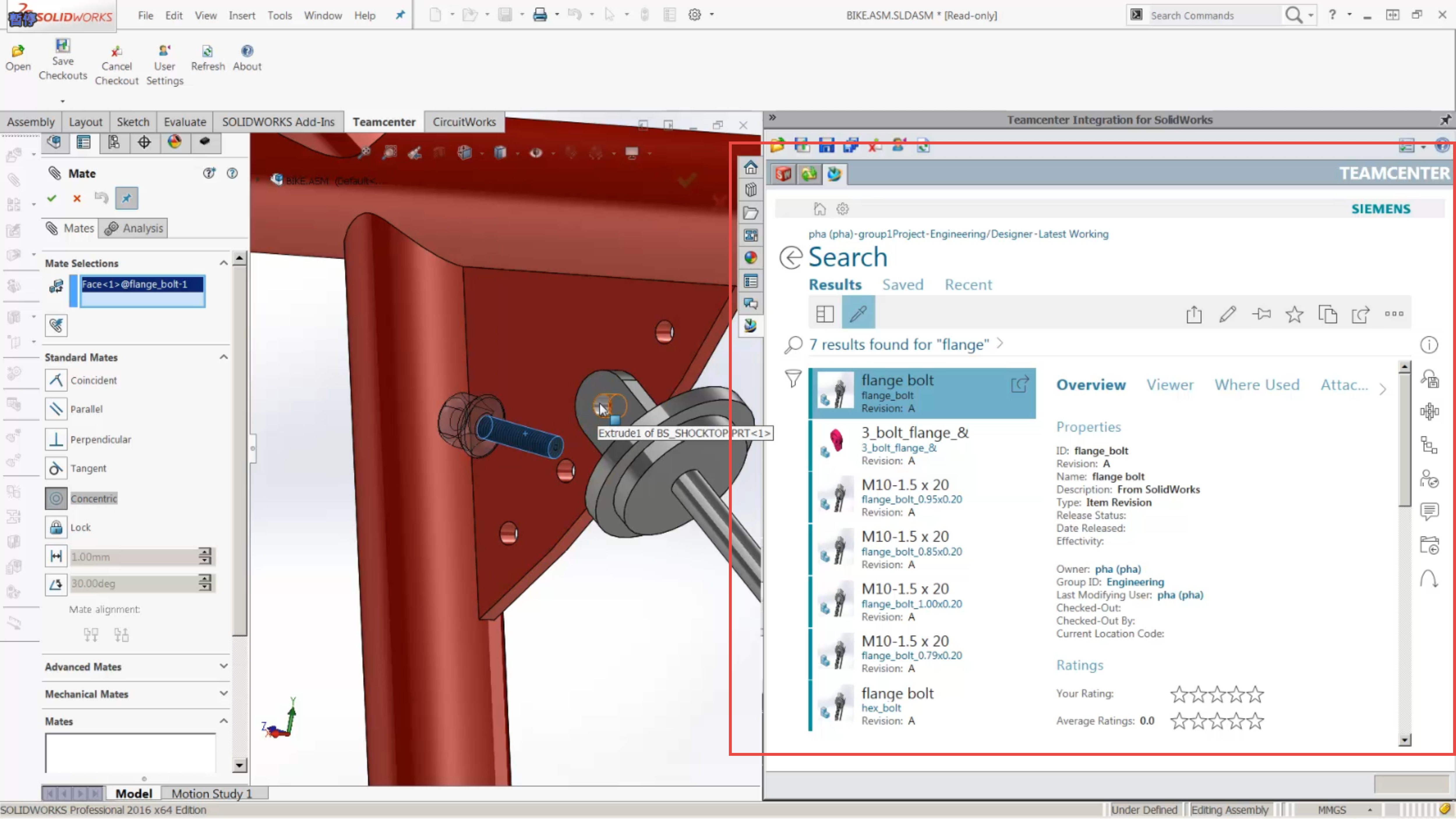The width and height of the screenshot is (1456, 819).
Task: Set Your Rating to five stars
Action: 1255,694
